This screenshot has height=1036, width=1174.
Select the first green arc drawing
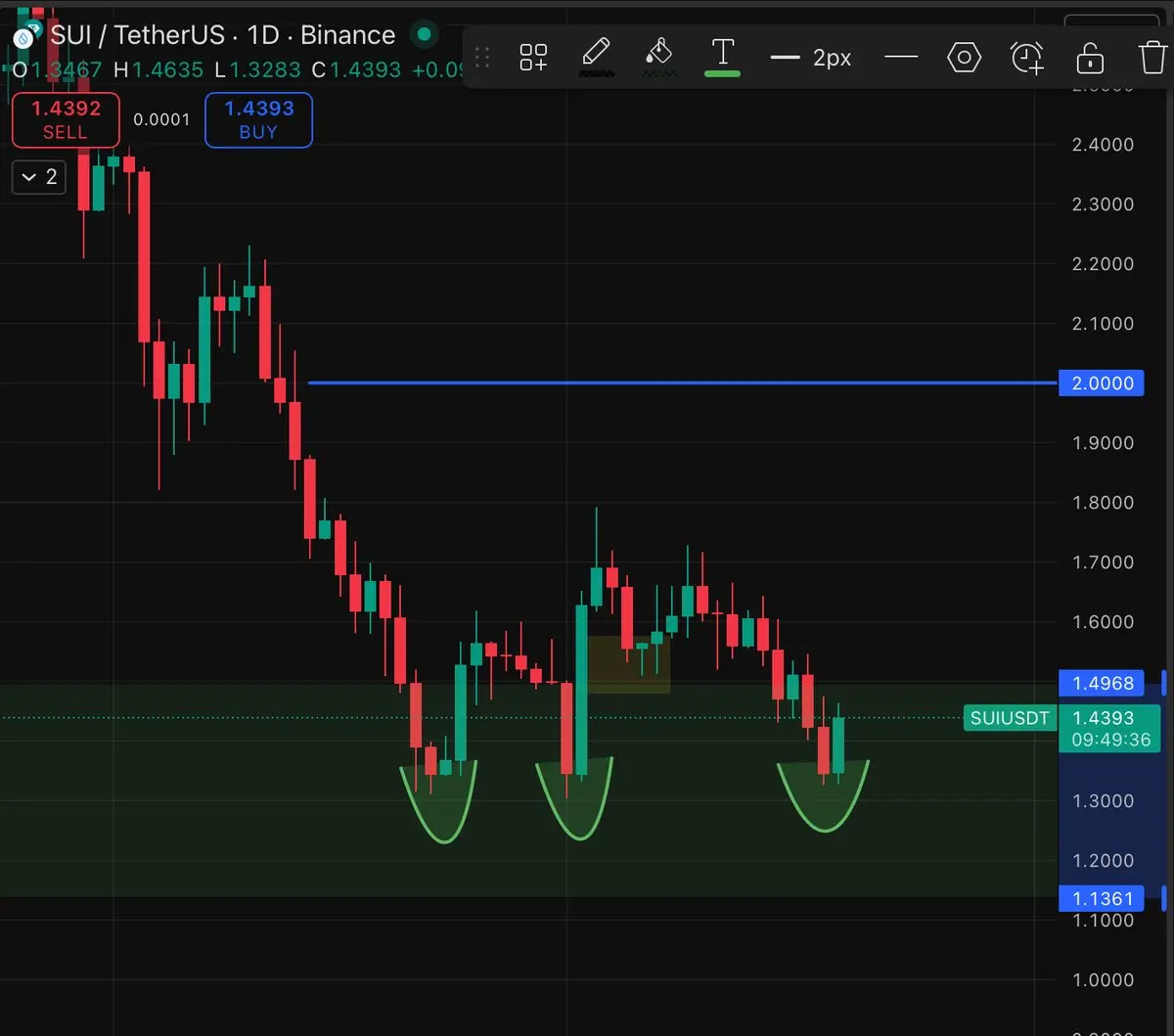tap(439, 802)
